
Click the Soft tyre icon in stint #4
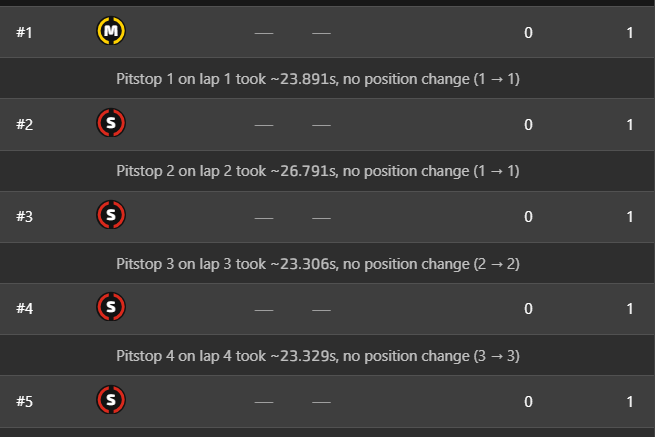111,307
